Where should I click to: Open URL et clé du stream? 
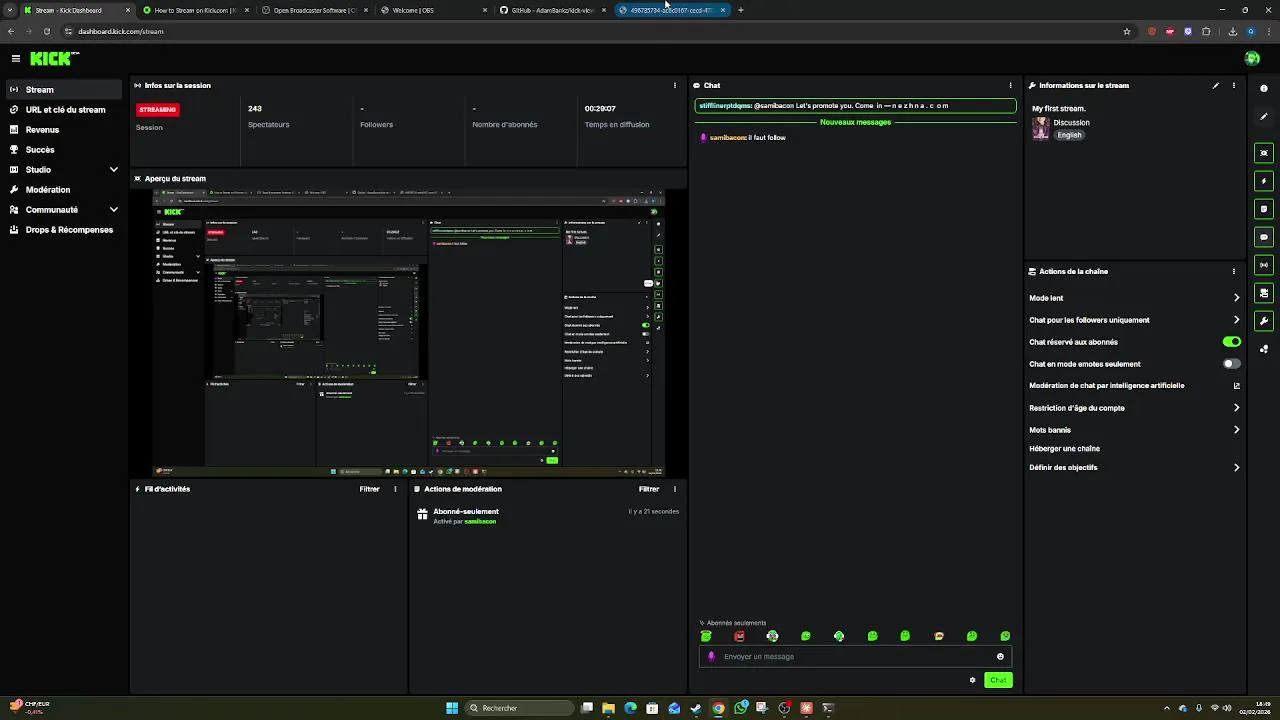point(64,110)
